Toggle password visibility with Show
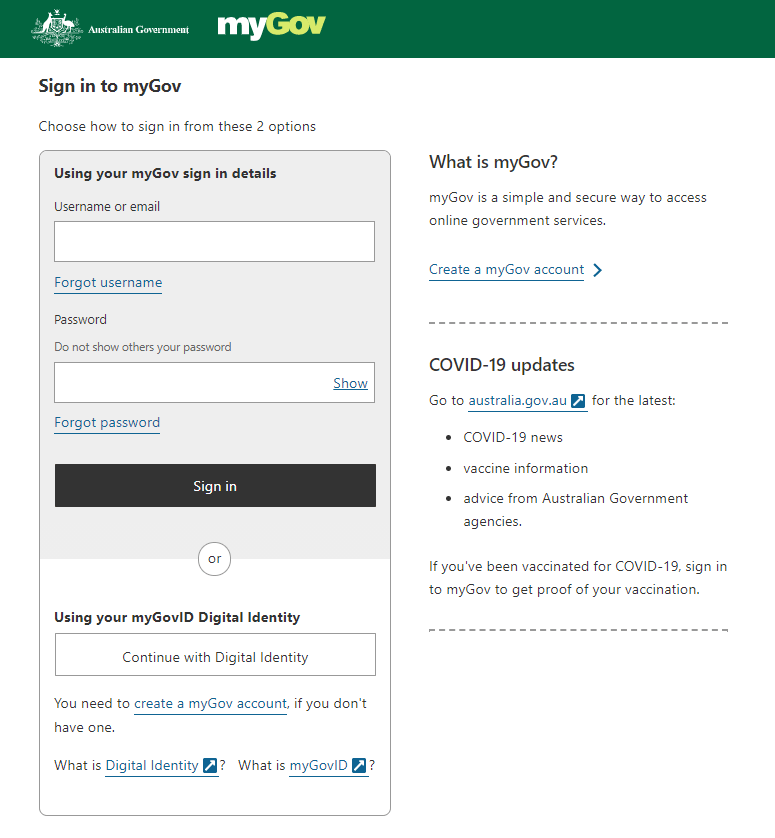Image resolution: width=775 pixels, height=838 pixels. (350, 382)
